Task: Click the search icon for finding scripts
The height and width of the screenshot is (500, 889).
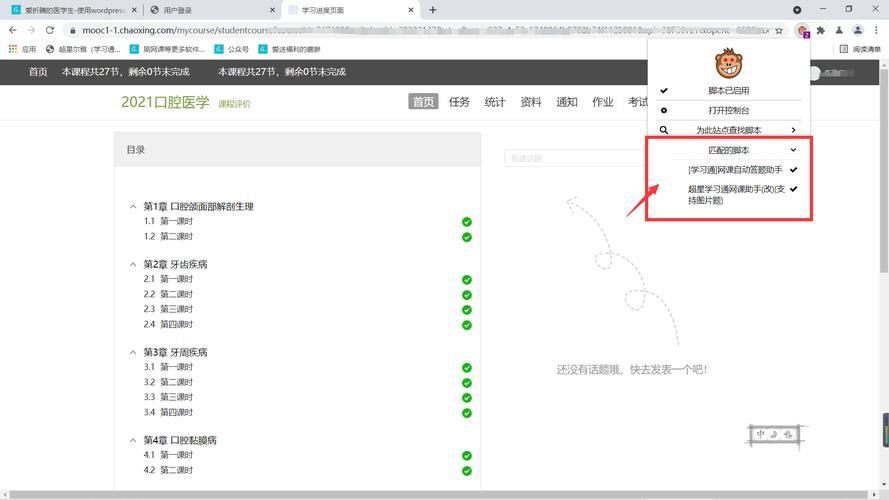Action: (x=664, y=130)
